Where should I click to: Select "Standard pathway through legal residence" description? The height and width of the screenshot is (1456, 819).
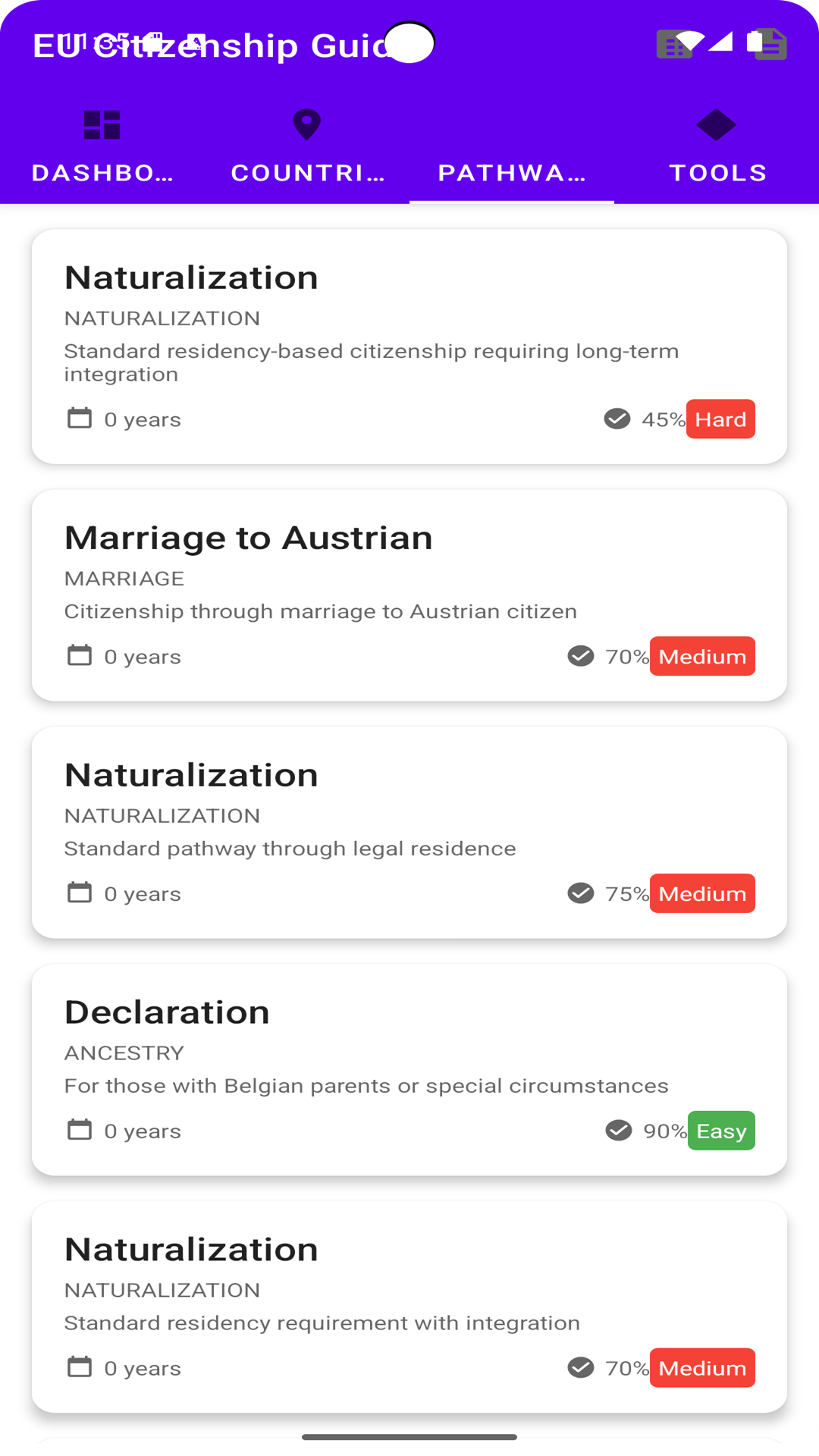click(290, 849)
